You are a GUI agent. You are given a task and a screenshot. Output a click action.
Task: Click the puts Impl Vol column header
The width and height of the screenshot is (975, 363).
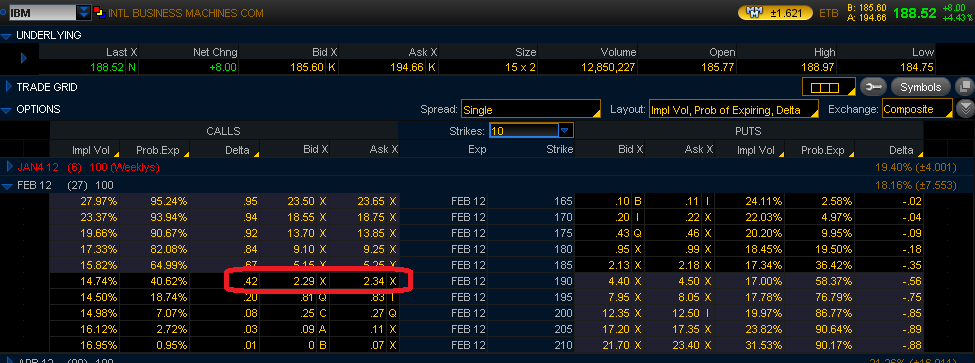(755, 149)
